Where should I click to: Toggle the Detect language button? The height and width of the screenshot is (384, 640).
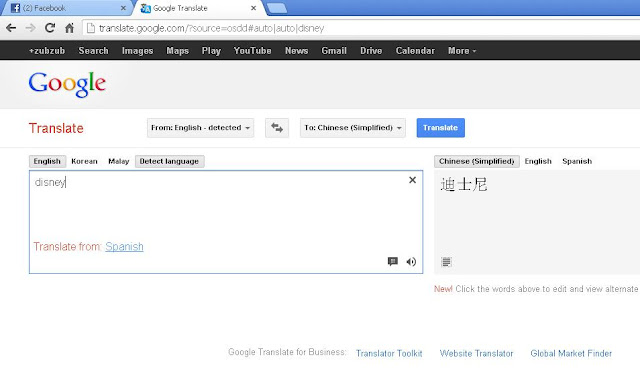(x=169, y=161)
